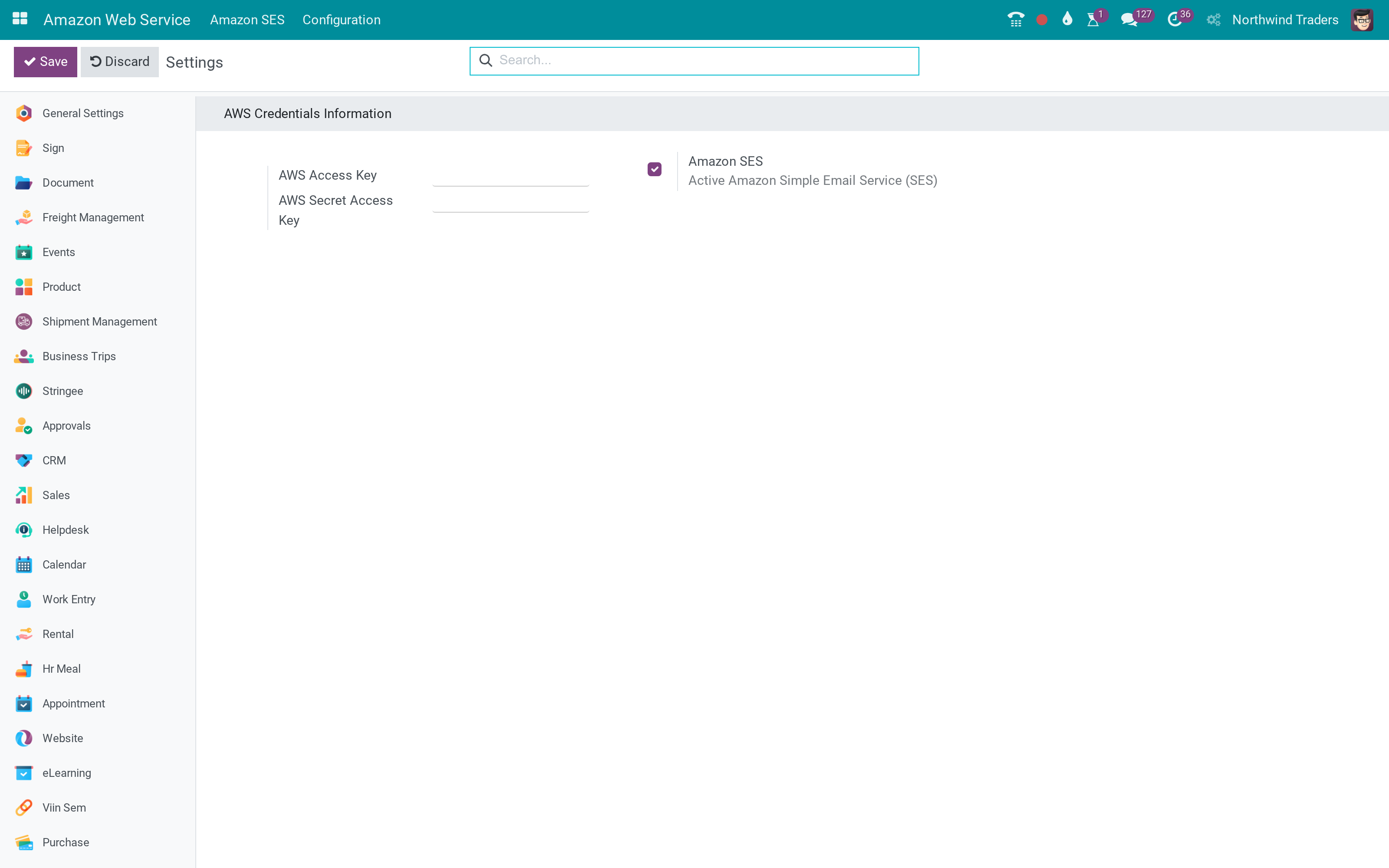Open activities clock icon with 36 badge

[x=1175, y=20]
